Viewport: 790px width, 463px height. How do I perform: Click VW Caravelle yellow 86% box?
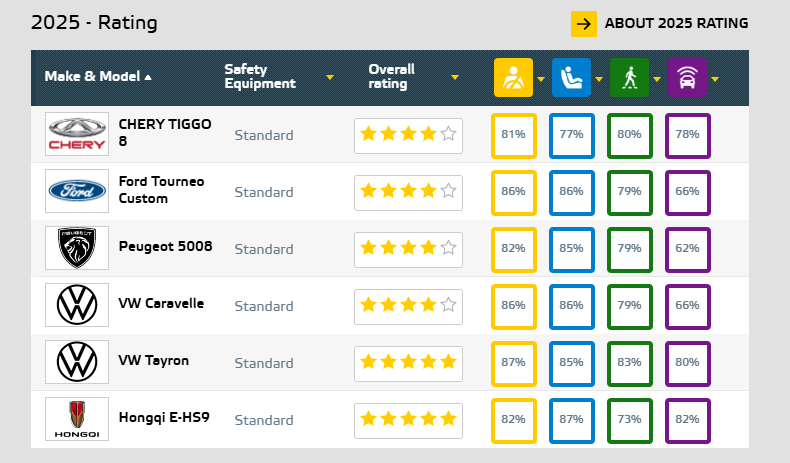[513, 306]
